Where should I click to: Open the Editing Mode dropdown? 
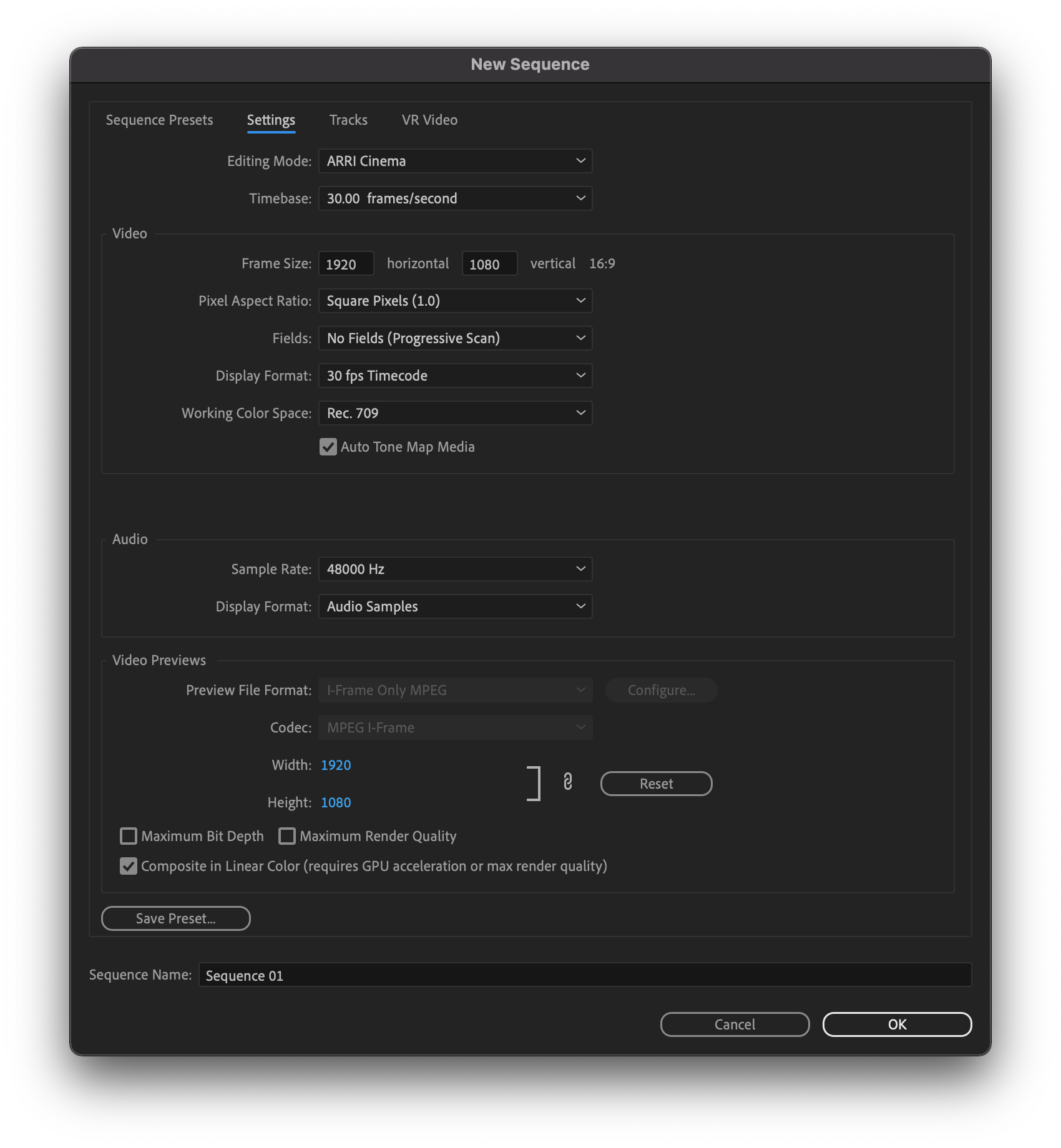(456, 161)
